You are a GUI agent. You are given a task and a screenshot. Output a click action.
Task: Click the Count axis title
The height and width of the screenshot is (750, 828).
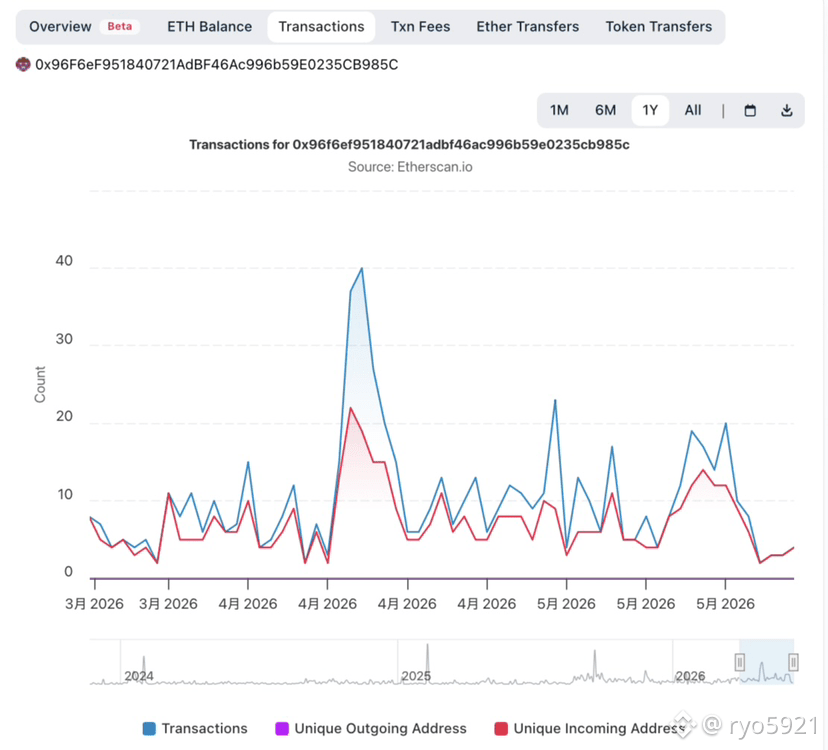(40, 384)
